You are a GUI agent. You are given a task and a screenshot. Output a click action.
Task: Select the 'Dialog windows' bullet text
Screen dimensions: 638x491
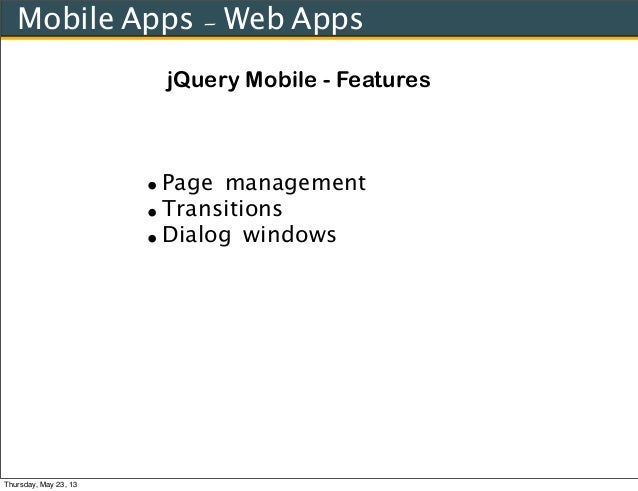tap(249, 235)
